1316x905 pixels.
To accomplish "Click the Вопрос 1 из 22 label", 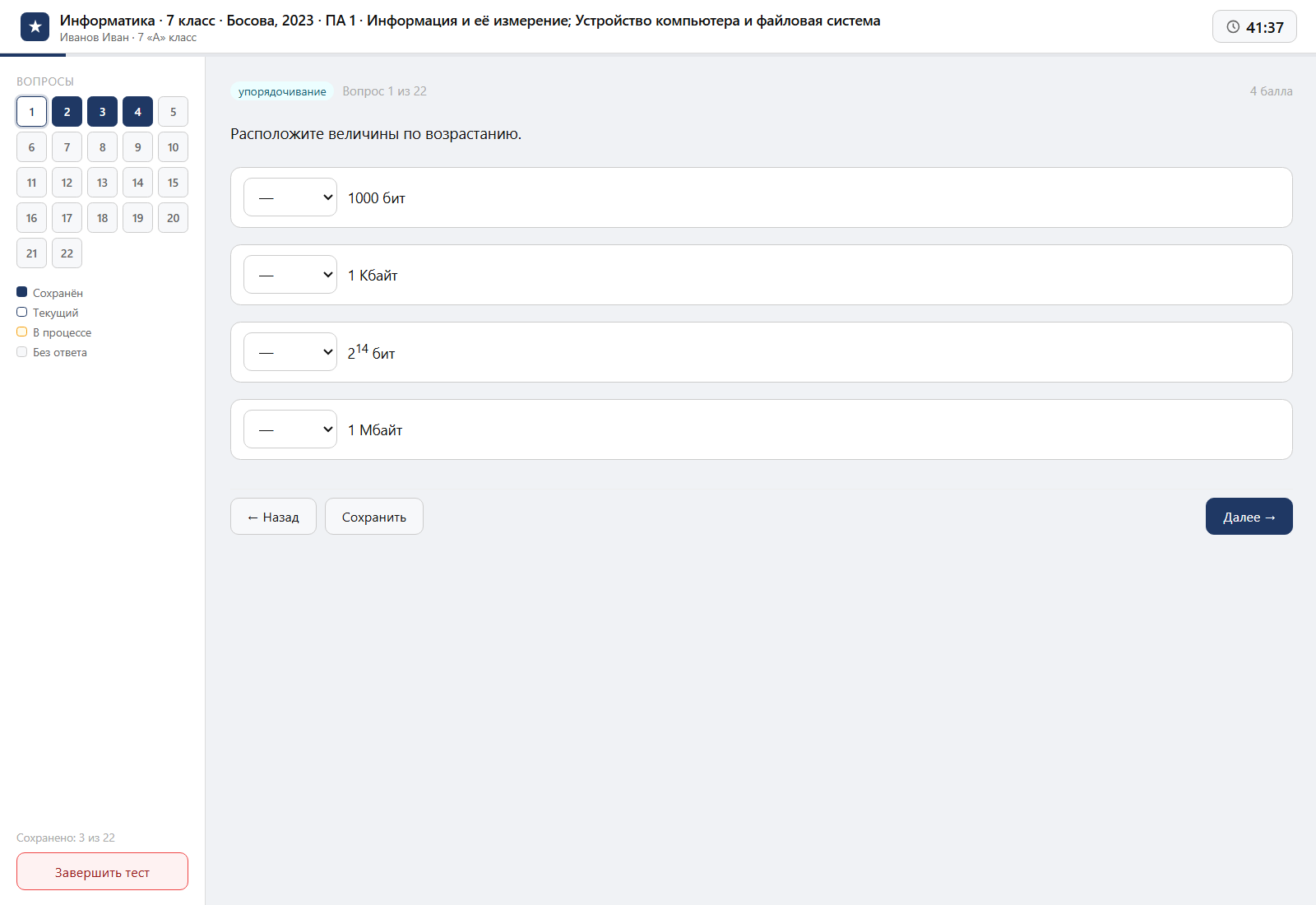I will click(385, 91).
